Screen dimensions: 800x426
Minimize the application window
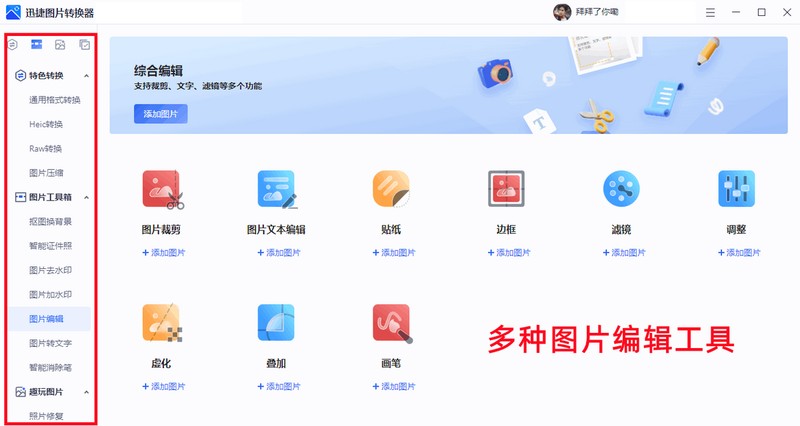(x=736, y=12)
